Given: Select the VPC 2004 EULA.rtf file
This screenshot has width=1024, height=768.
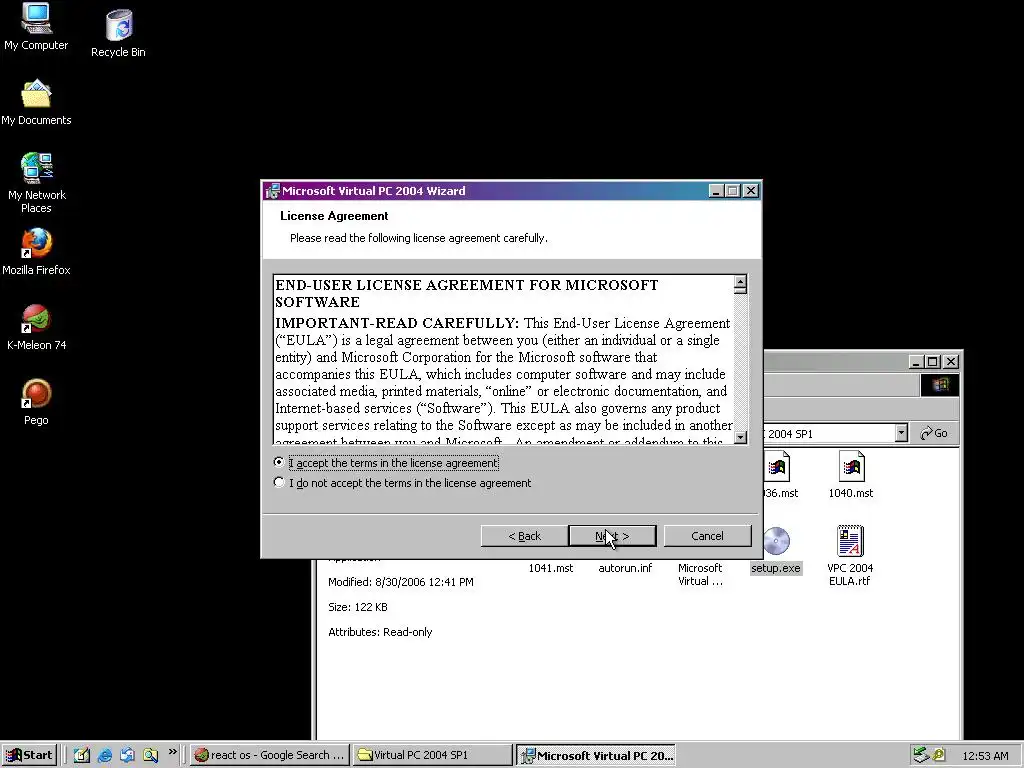Looking at the screenshot, I should [850, 555].
